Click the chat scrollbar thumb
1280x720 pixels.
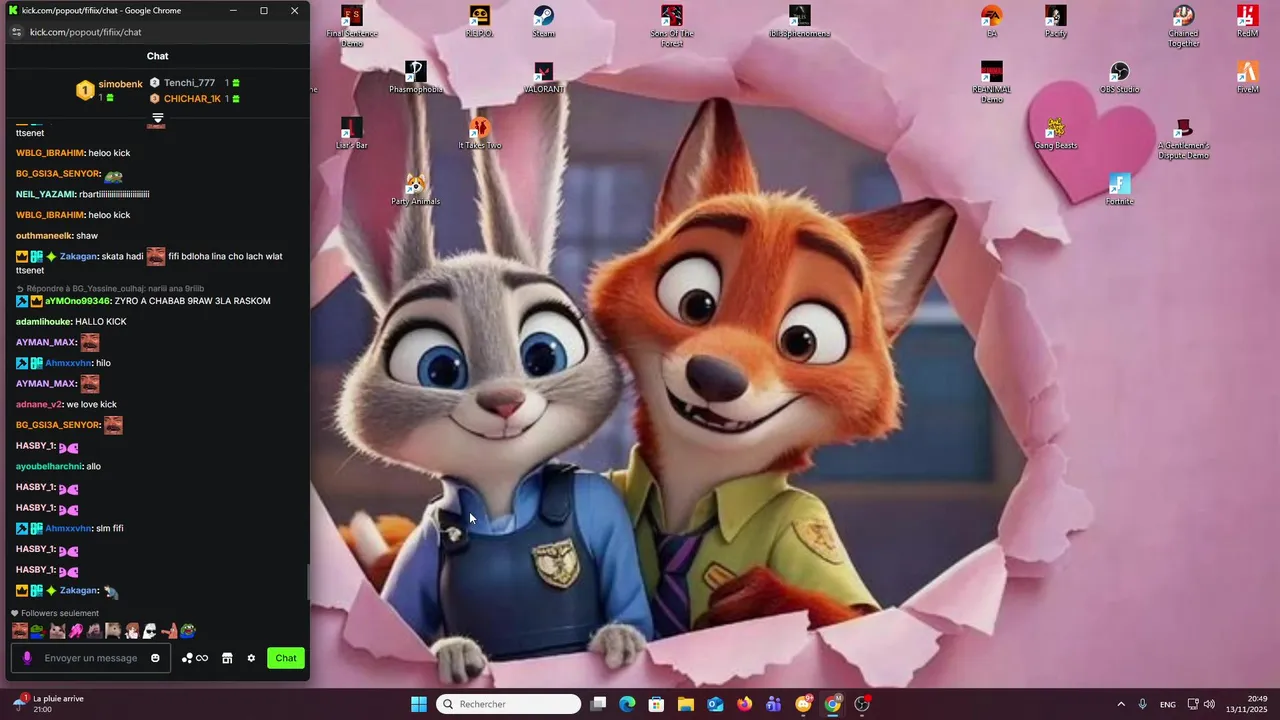point(307,582)
